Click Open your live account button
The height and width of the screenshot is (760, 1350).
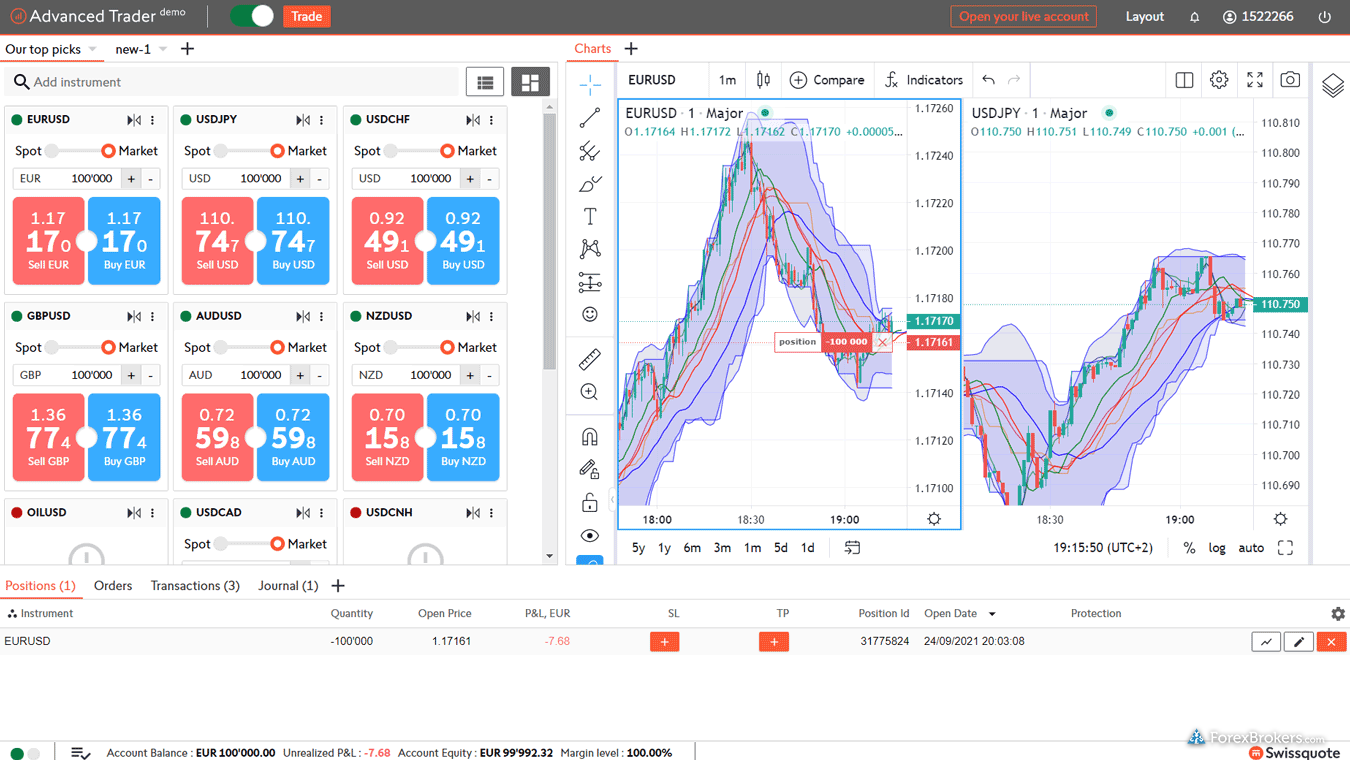pyautogui.click(x=1023, y=17)
